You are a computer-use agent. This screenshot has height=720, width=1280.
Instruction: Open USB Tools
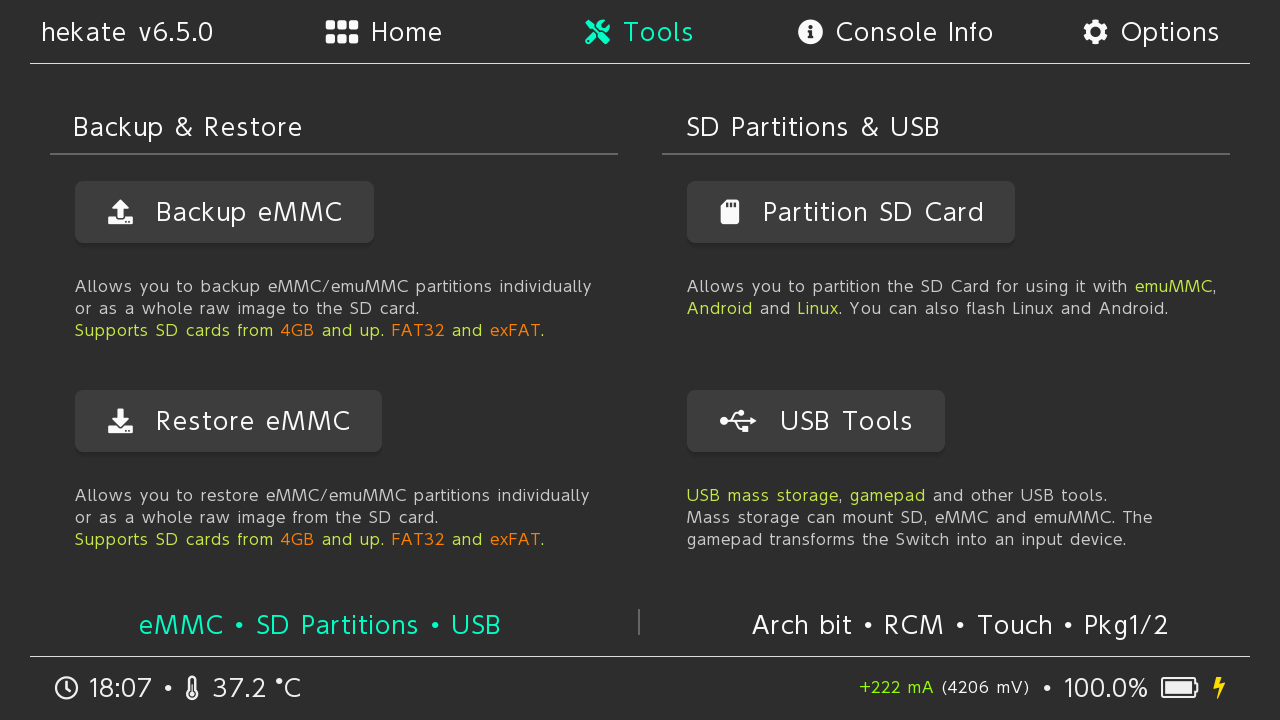(x=816, y=421)
